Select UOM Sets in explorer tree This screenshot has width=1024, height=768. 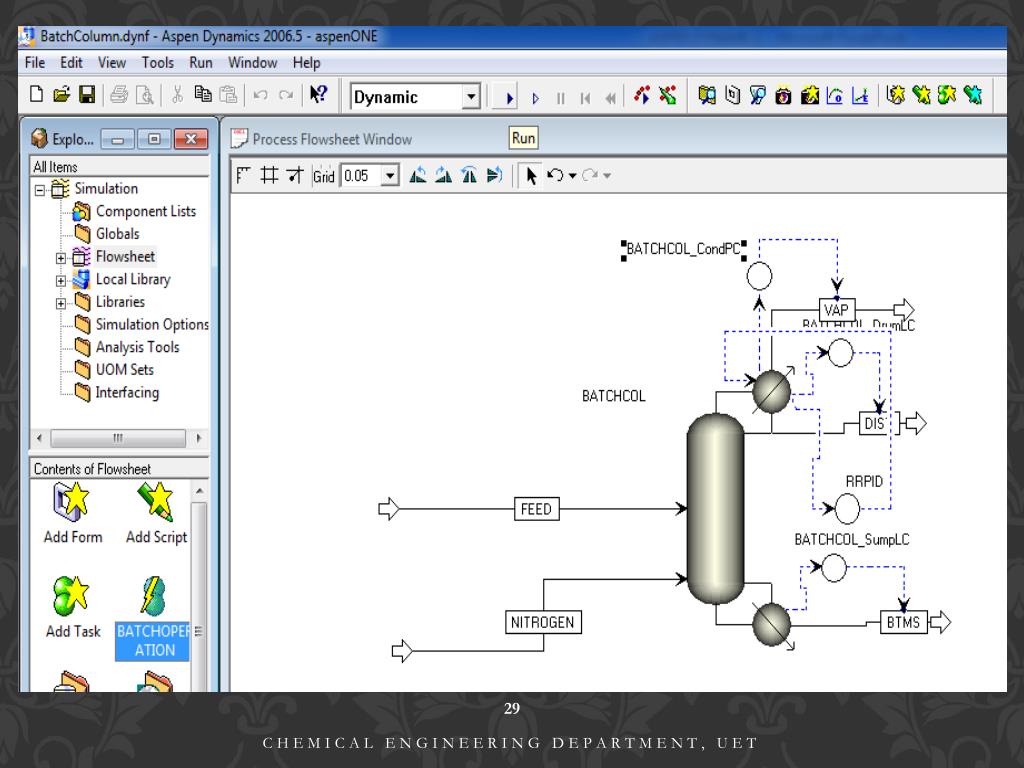pyautogui.click(x=125, y=370)
